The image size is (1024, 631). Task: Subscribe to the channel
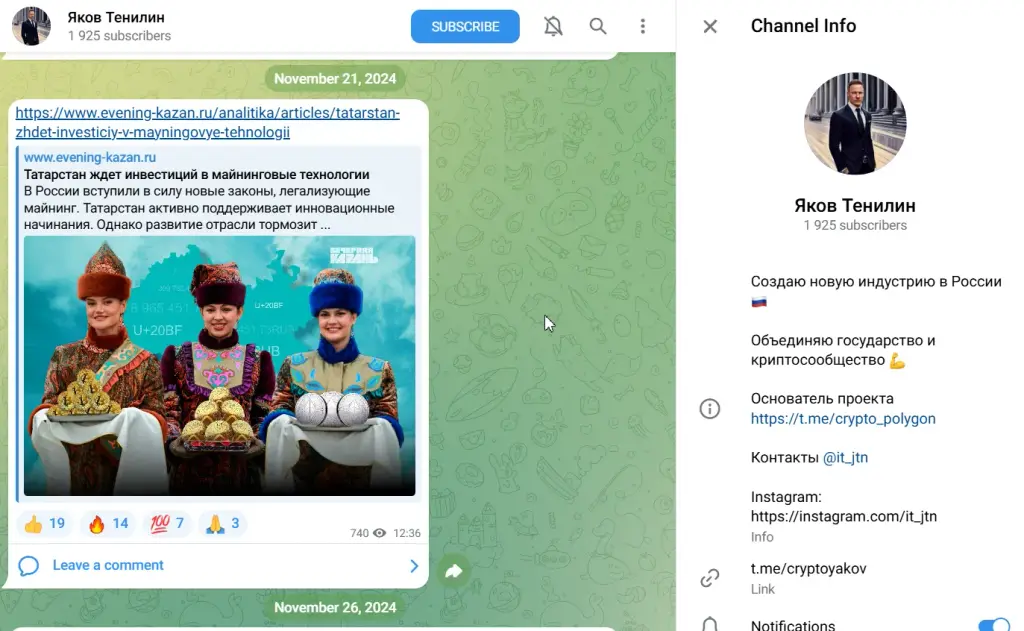(465, 27)
